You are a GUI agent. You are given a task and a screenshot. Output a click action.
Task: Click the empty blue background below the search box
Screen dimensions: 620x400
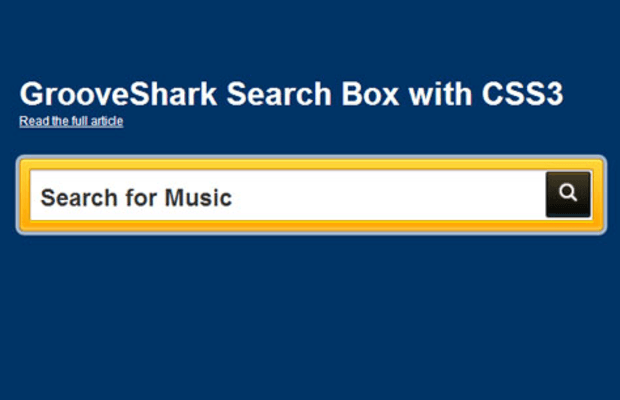click(310, 316)
